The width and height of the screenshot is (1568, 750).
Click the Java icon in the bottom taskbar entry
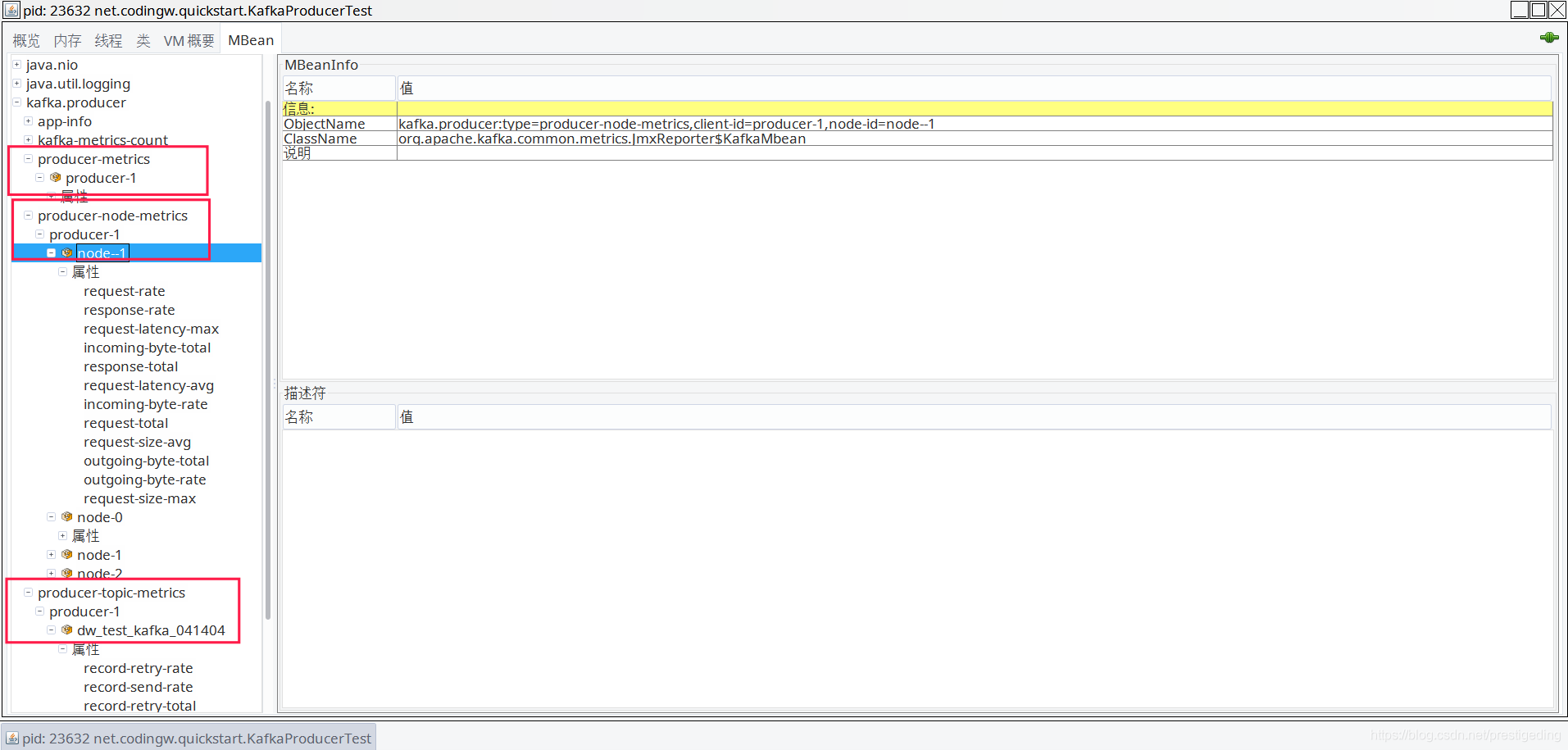tap(11, 739)
